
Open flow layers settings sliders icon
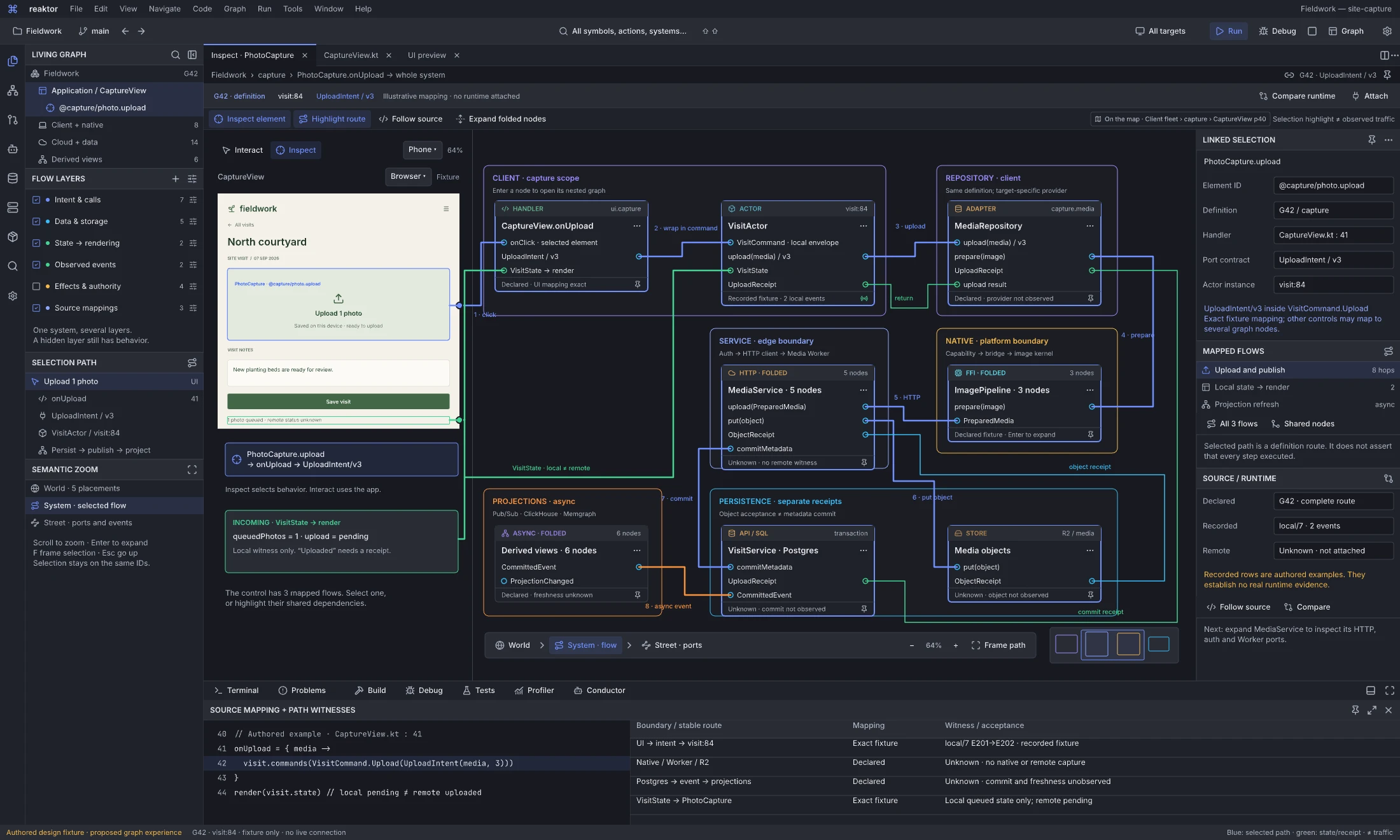click(192, 179)
